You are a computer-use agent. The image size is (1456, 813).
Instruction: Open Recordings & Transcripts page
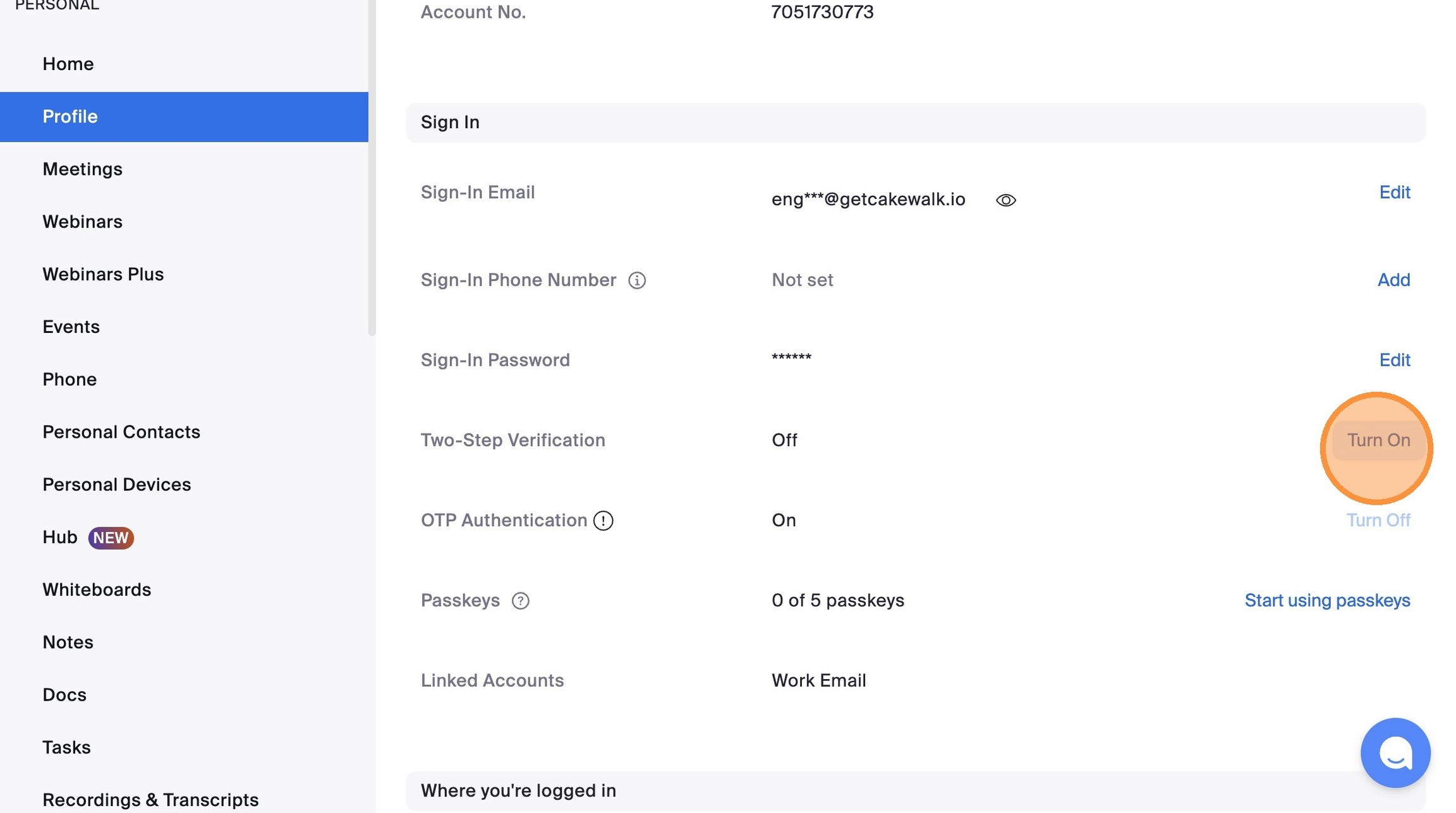pyautogui.click(x=150, y=800)
